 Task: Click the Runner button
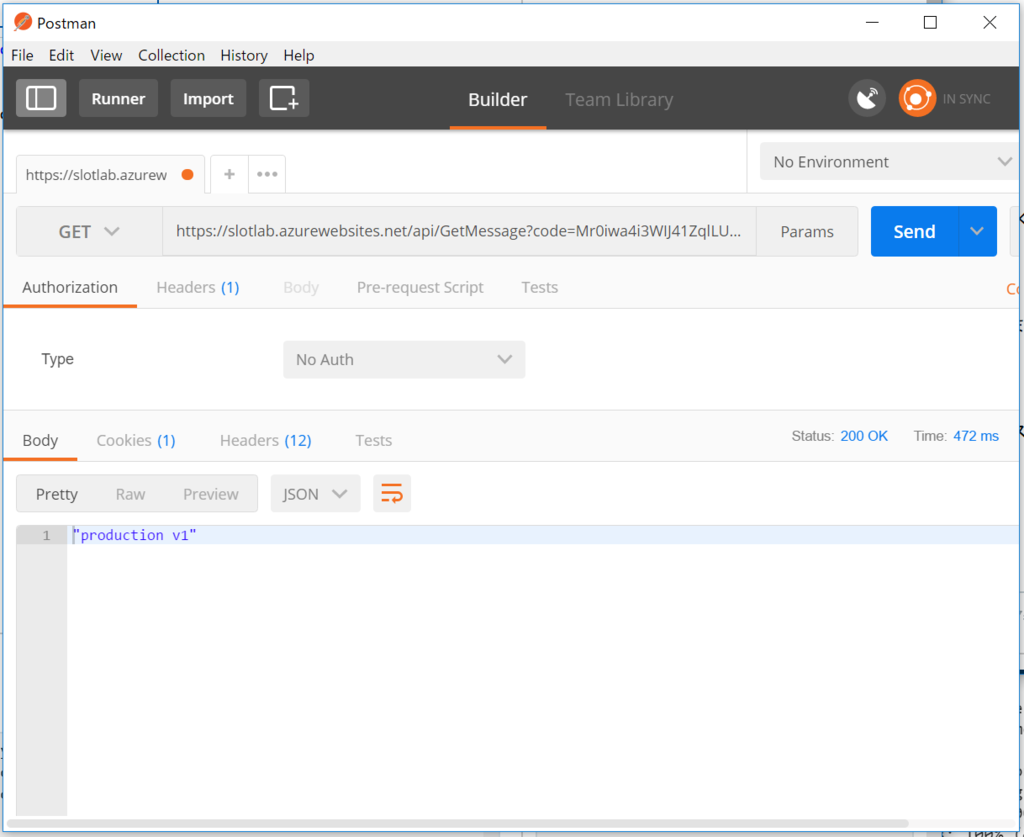[x=118, y=99]
